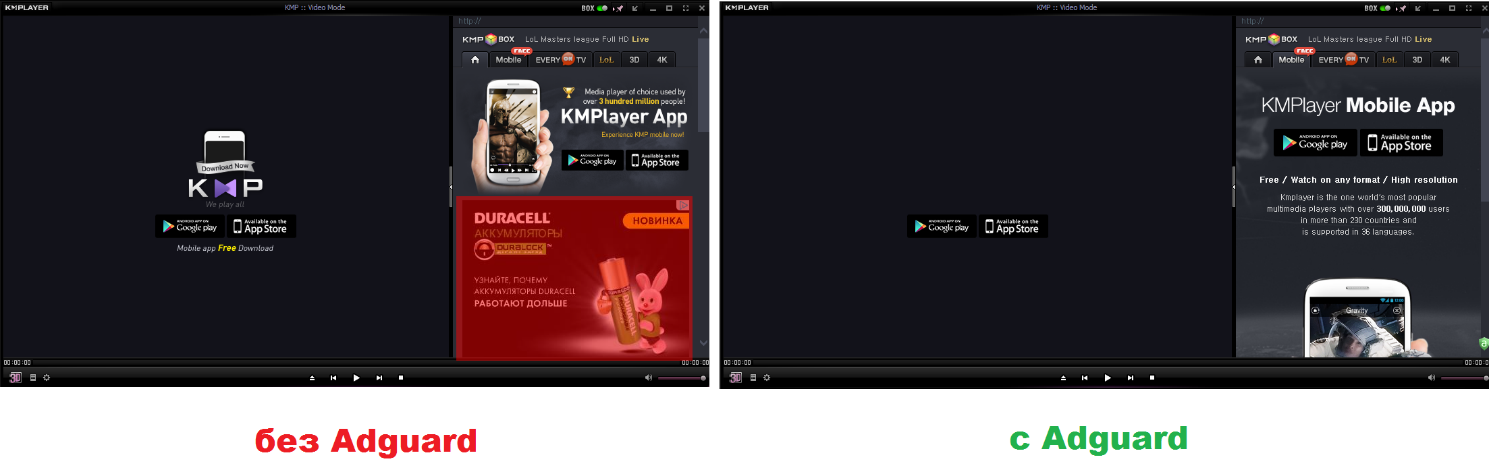Stop playback in right с Adguard player
This screenshot has height=476, width=1489.
pos(1152,378)
